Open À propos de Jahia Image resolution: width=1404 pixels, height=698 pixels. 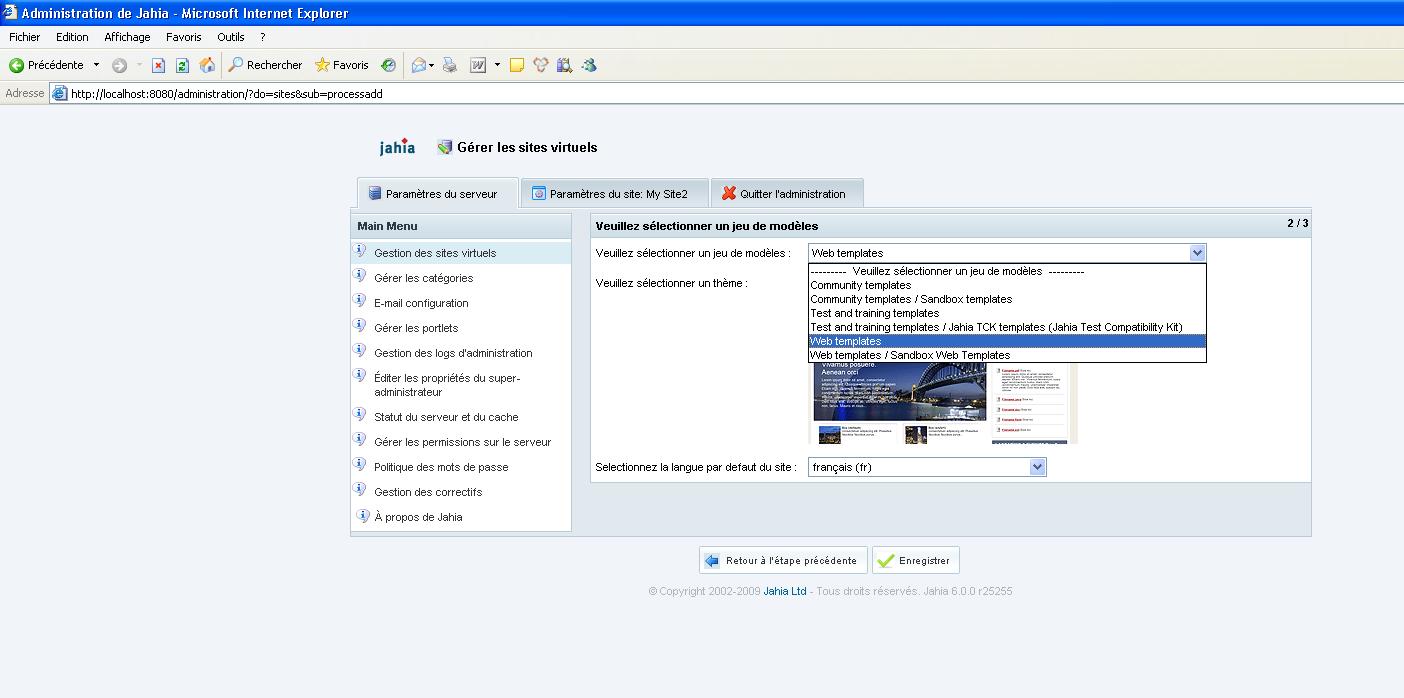pos(418,517)
